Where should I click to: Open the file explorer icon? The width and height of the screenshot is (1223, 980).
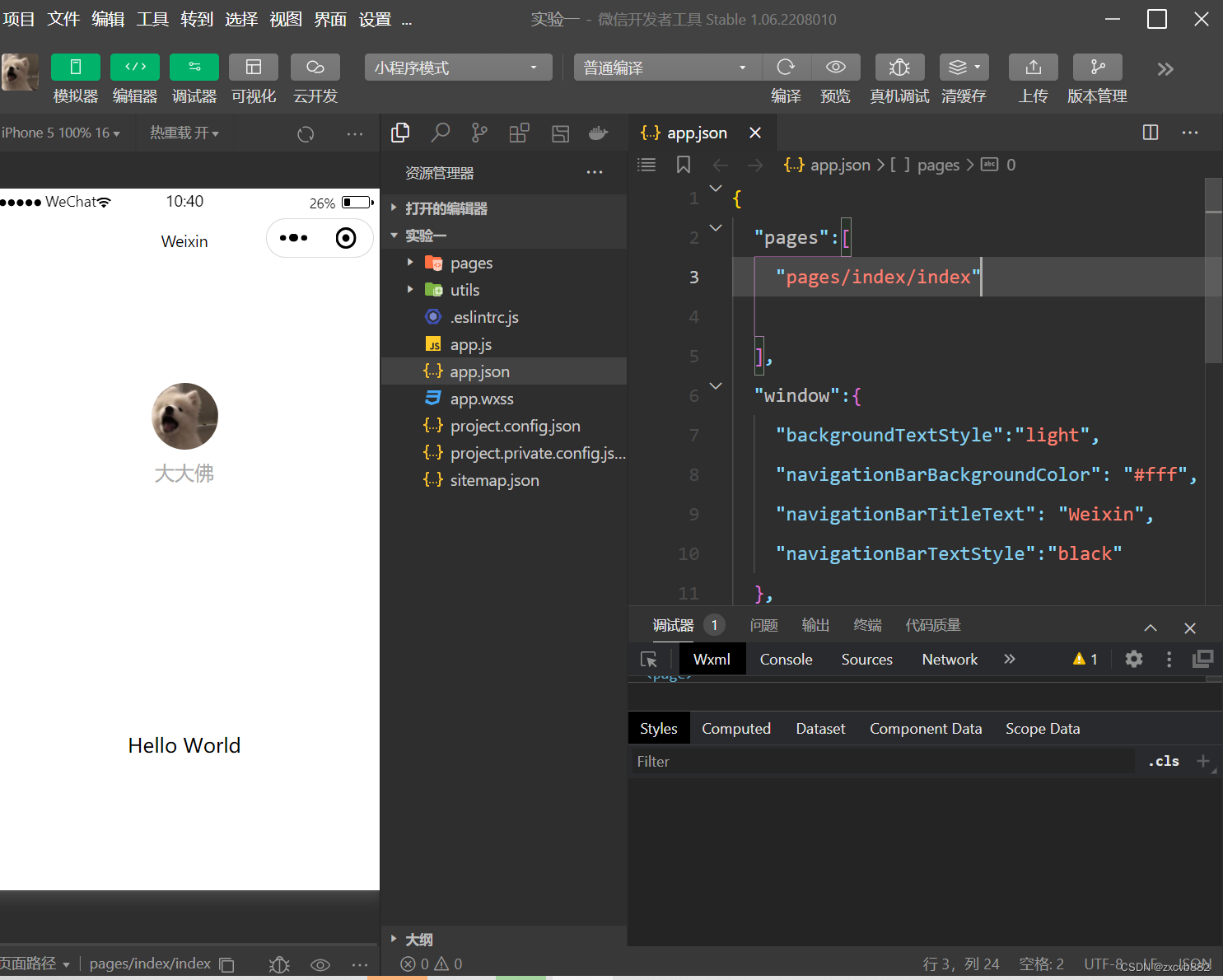coord(401,133)
